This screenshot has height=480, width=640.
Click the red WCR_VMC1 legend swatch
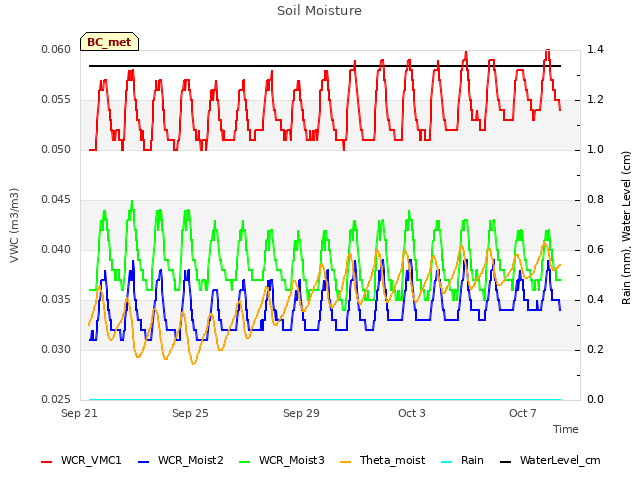(47, 461)
